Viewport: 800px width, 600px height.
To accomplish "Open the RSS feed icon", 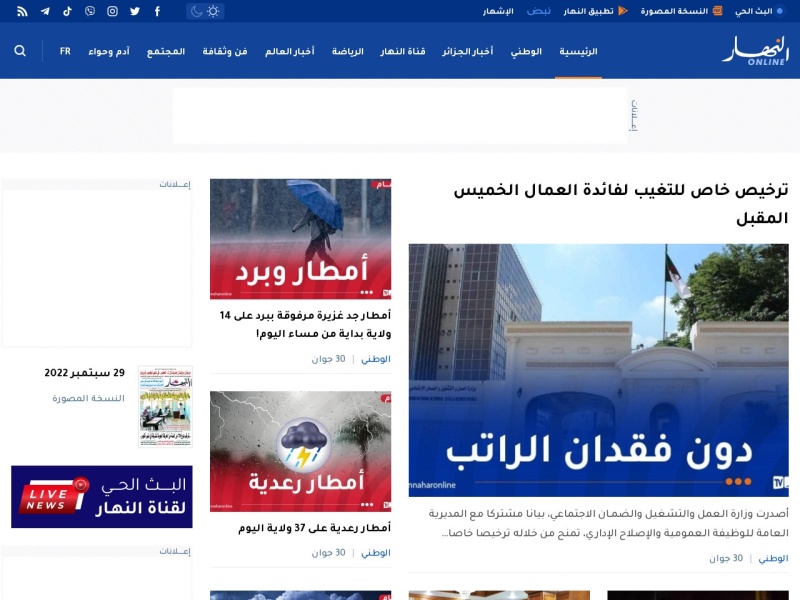I will (22, 11).
